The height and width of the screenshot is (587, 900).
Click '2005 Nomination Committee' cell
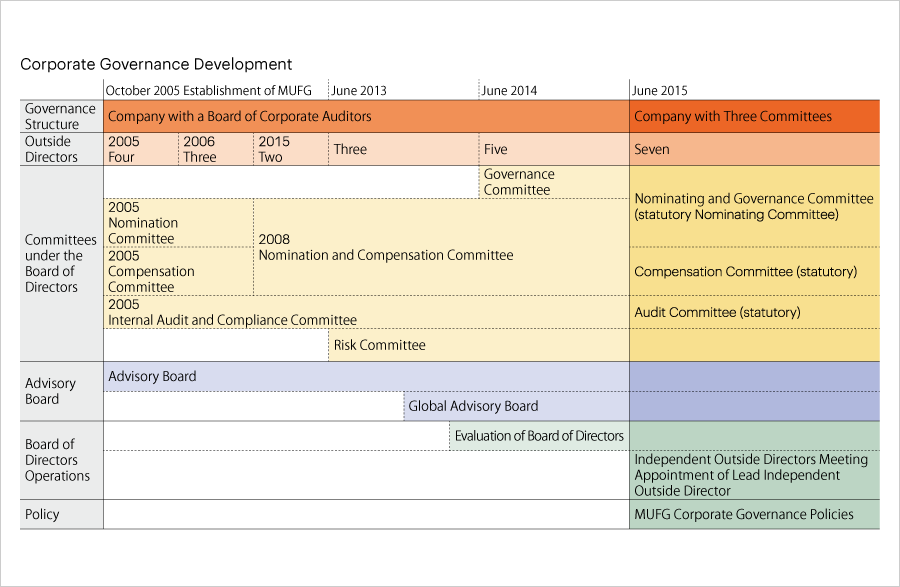click(x=179, y=223)
